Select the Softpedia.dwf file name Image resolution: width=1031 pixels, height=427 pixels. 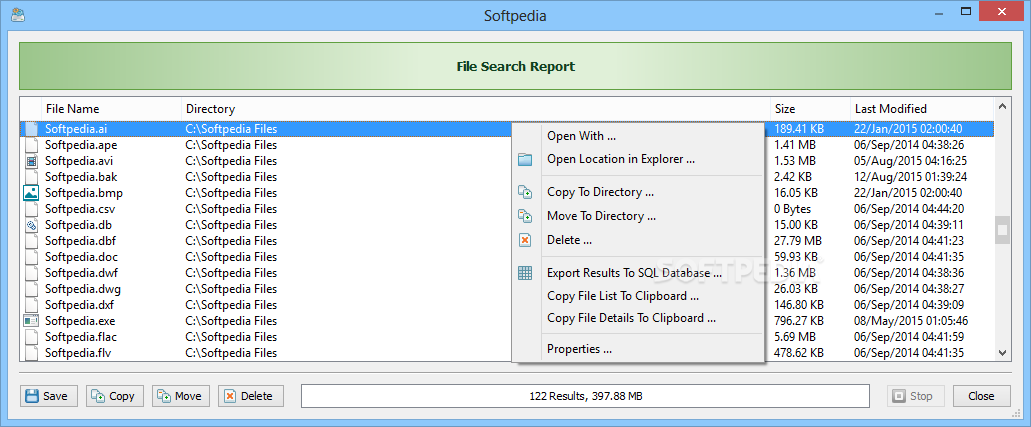pos(81,273)
